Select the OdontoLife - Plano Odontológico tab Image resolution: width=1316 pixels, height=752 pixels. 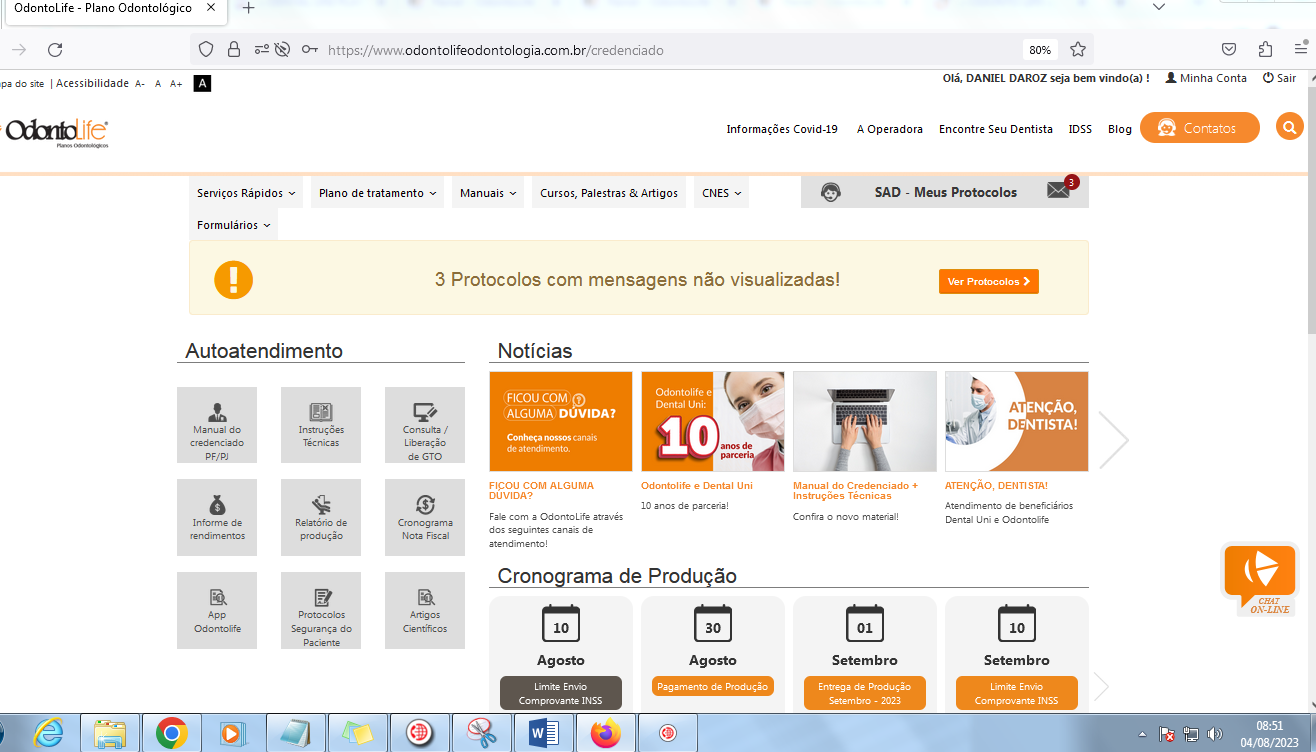coord(117,8)
